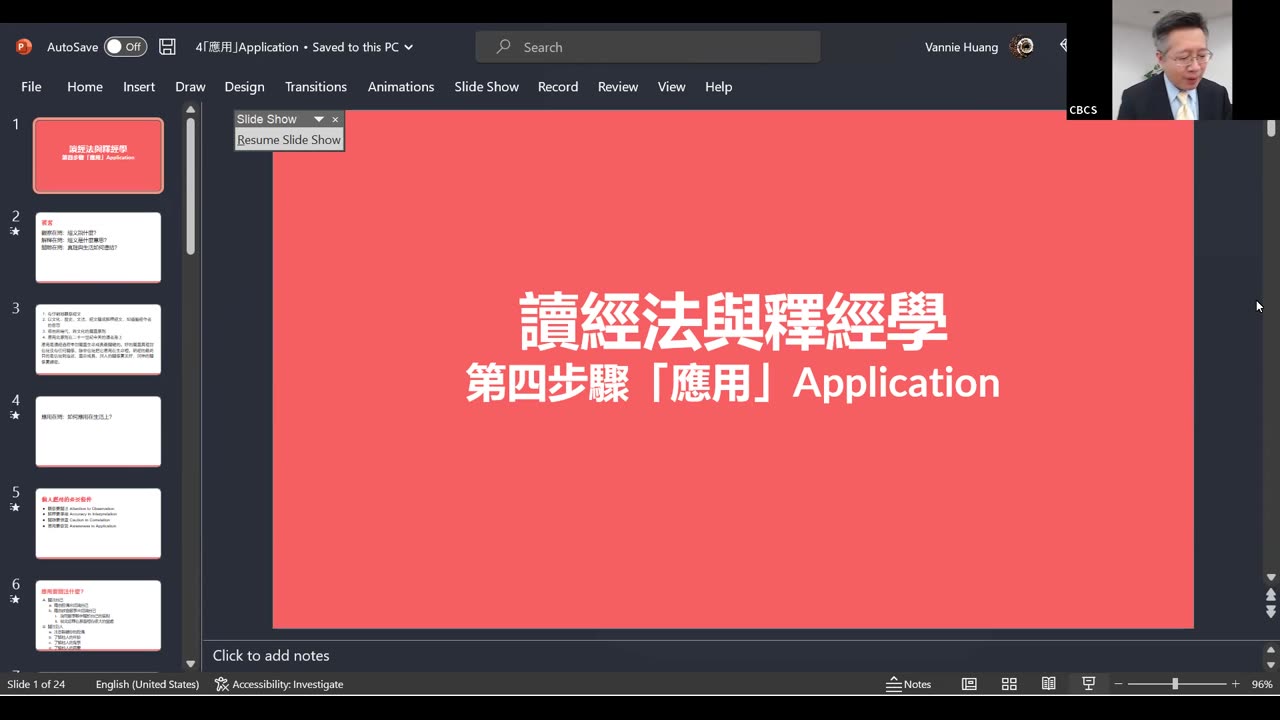Click the Vannie Huang account name
1280x720 pixels.
(x=961, y=47)
